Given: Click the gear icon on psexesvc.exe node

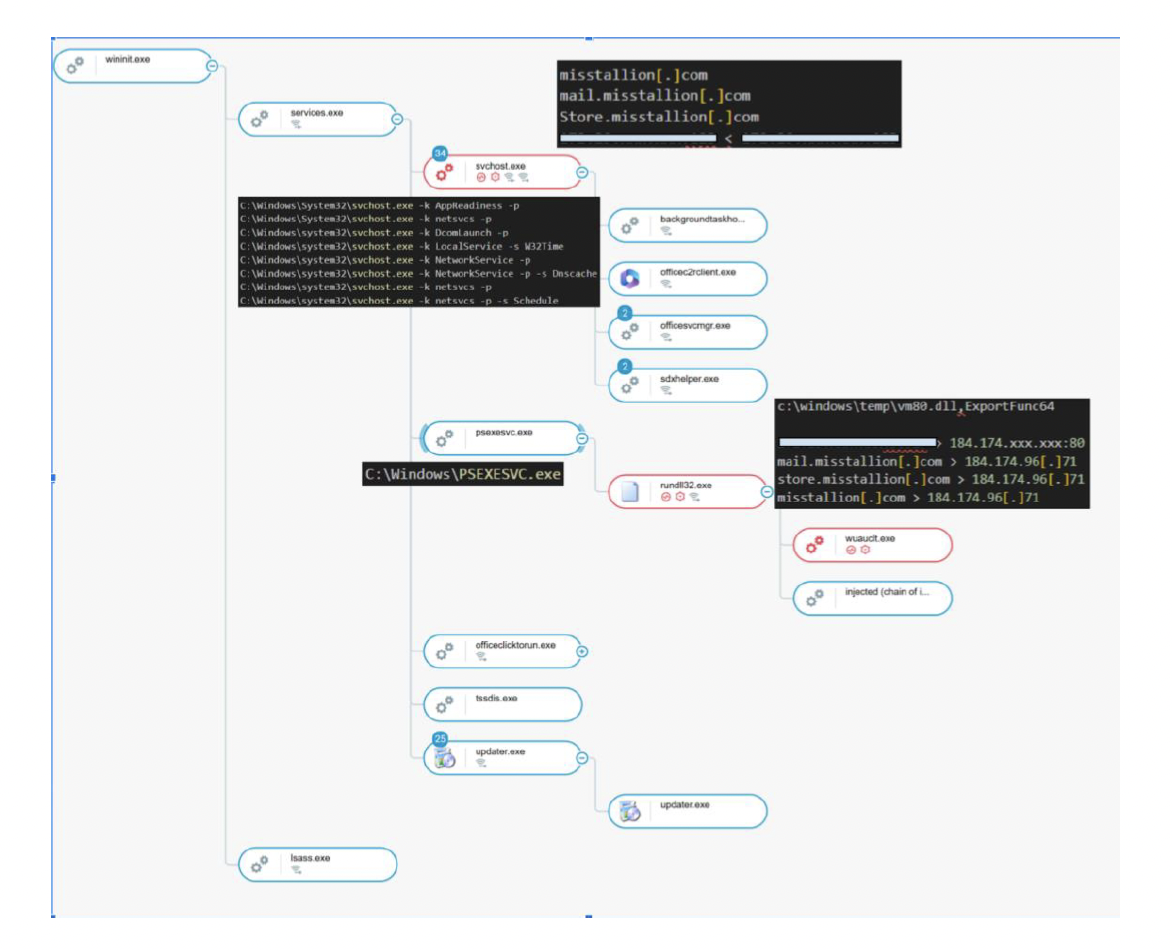Looking at the screenshot, I should [445, 438].
